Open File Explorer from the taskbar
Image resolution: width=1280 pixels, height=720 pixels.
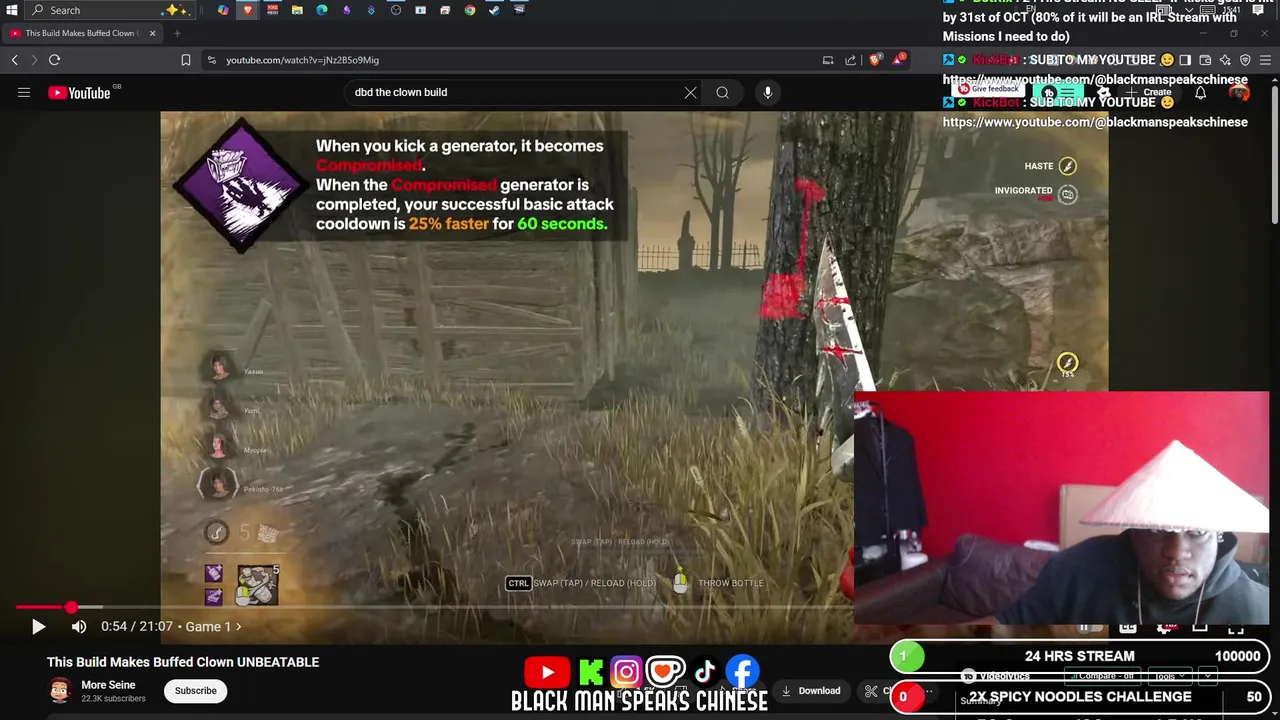point(297,10)
